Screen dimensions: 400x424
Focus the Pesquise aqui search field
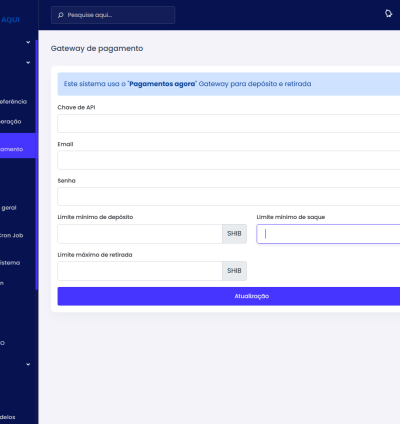(x=113, y=15)
